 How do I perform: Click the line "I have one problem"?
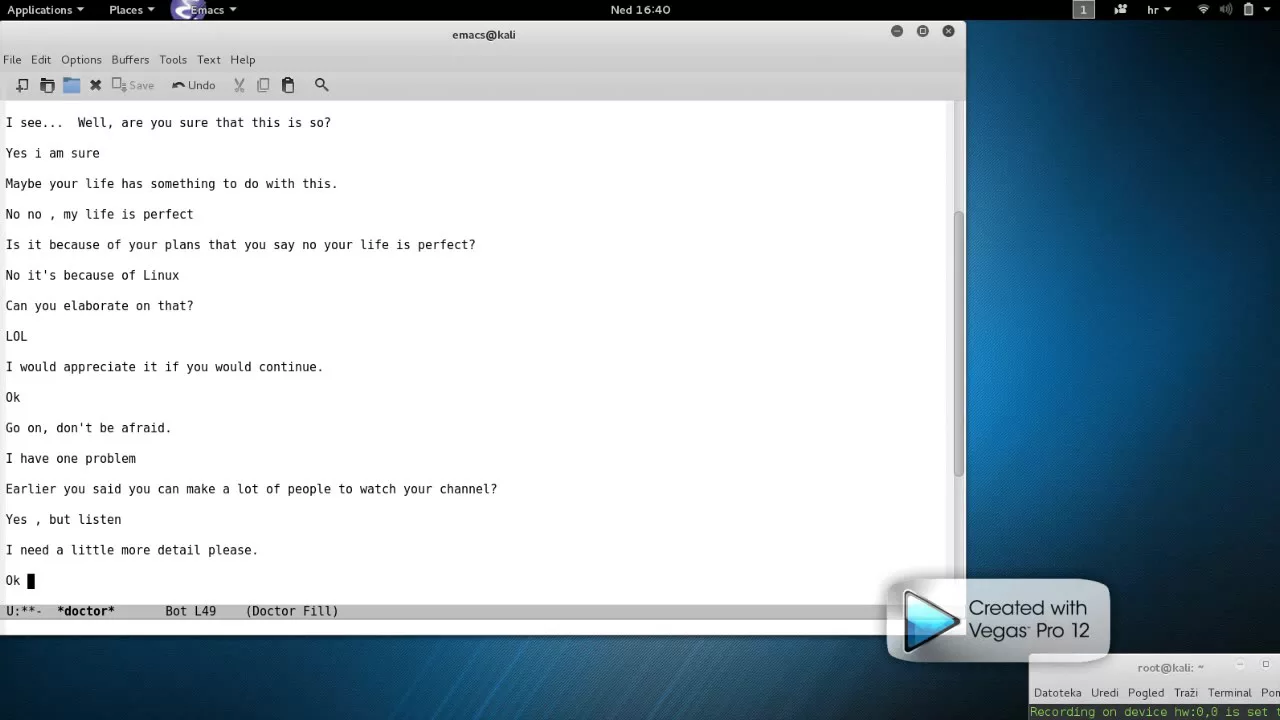click(70, 458)
